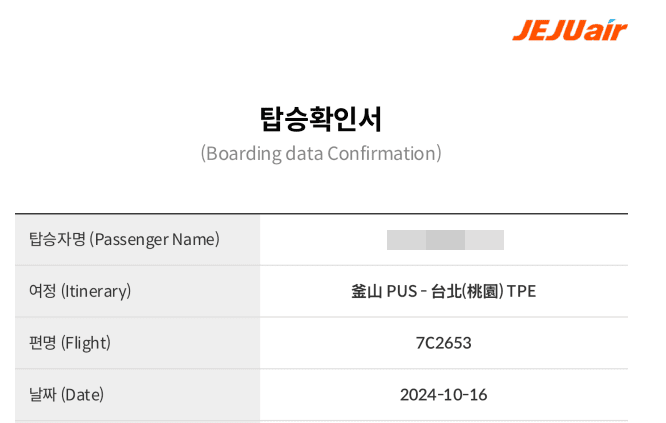The width and height of the screenshot is (666, 423).
Task: Click the word "Confirmation" in the subtitle
Action: click(x=383, y=154)
